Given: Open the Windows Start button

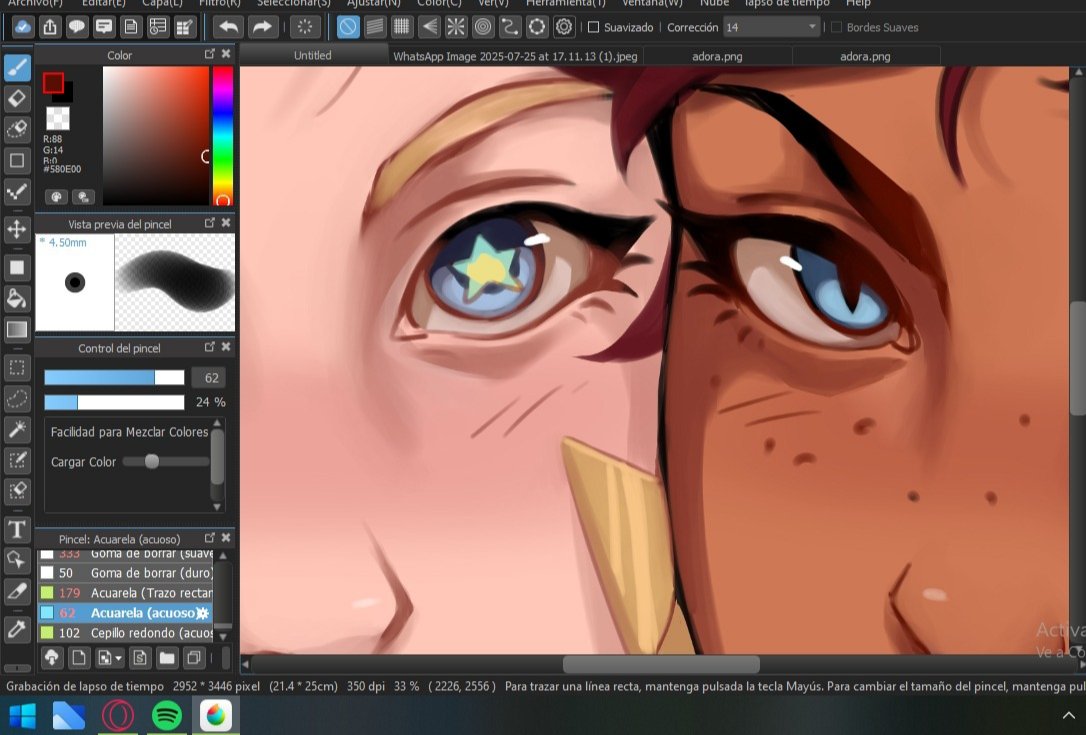Looking at the screenshot, I should coord(22,716).
